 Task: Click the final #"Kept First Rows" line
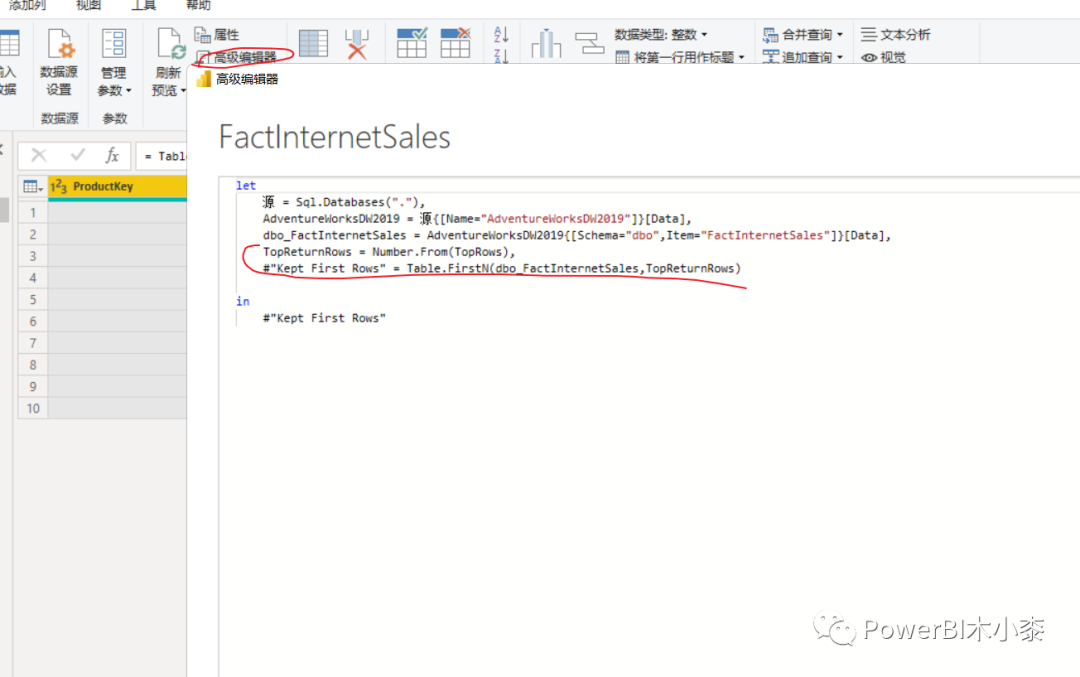pyautogui.click(x=324, y=317)
